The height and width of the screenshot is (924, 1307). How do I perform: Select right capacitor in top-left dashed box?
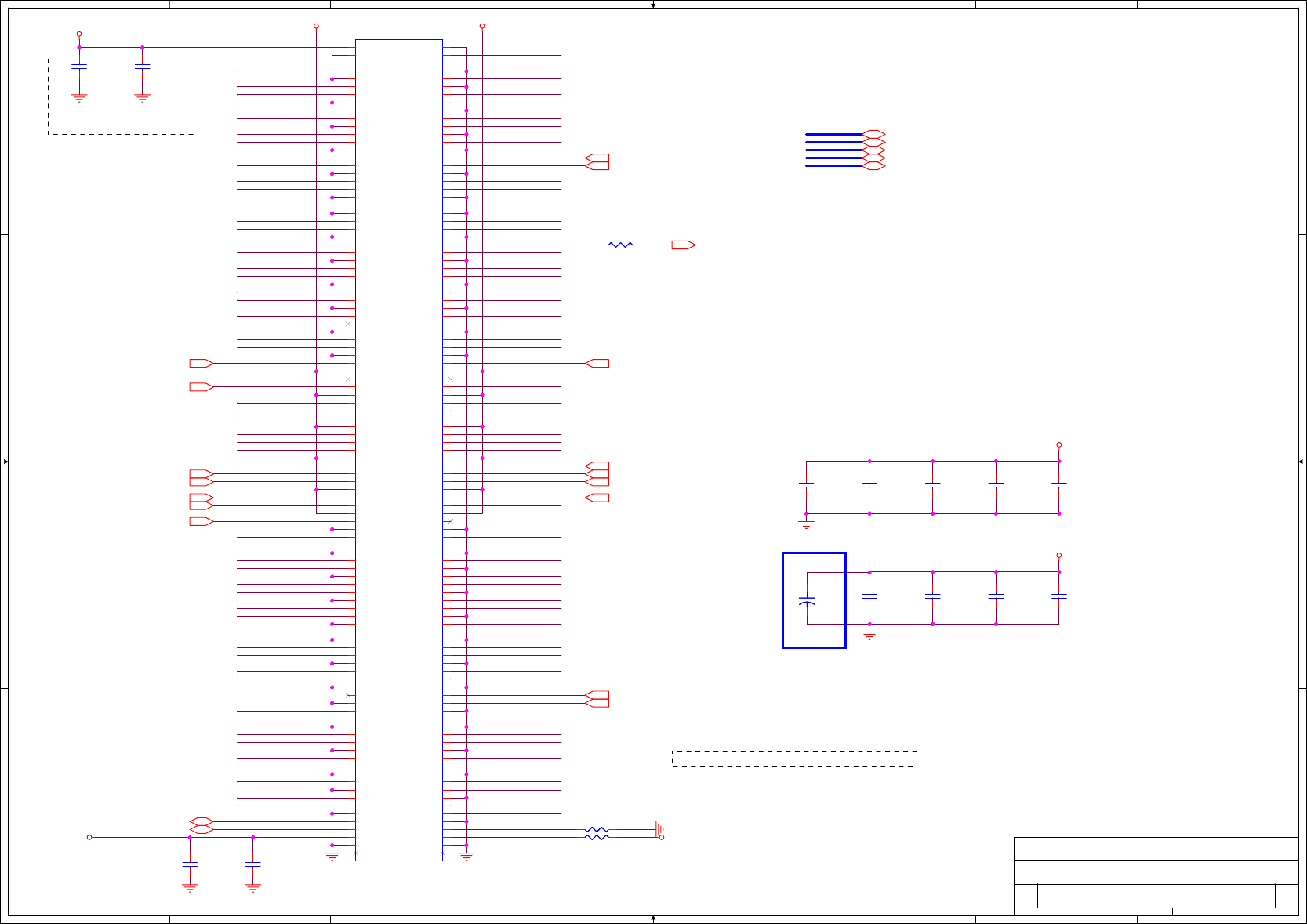(x=142, y=67)
